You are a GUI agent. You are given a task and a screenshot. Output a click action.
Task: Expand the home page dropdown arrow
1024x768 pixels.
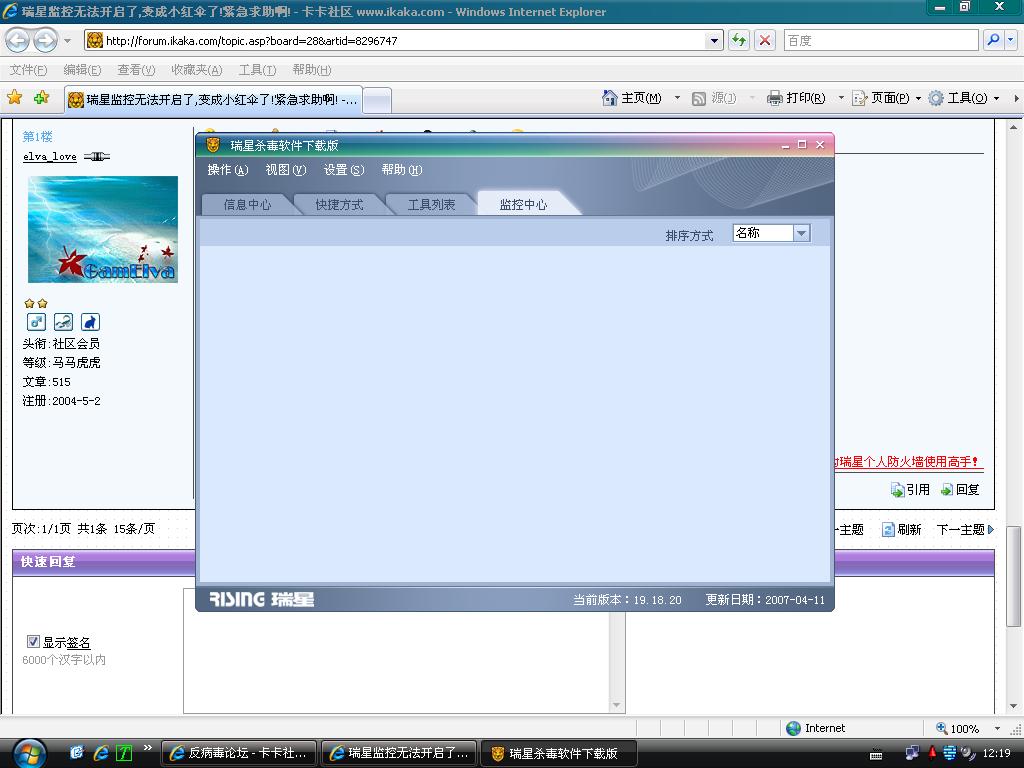tap(677, 98)
